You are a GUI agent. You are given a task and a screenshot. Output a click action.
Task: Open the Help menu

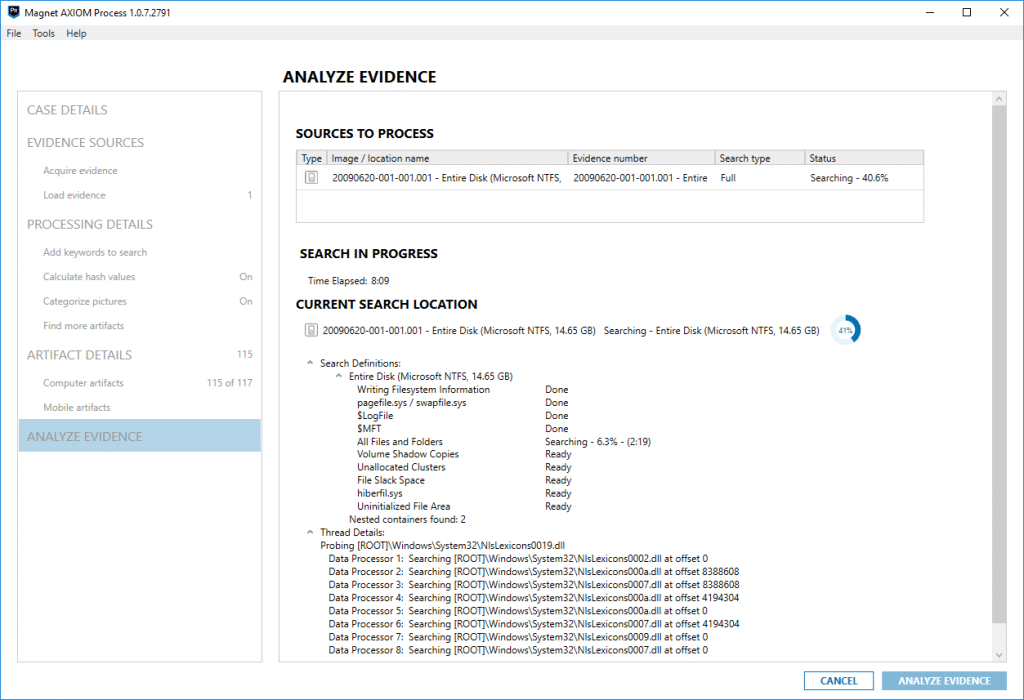(76, 33)
